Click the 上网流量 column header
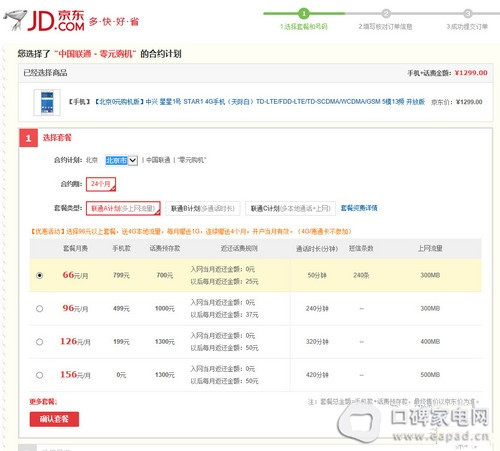Screen dimensions: 500x451 430,248
